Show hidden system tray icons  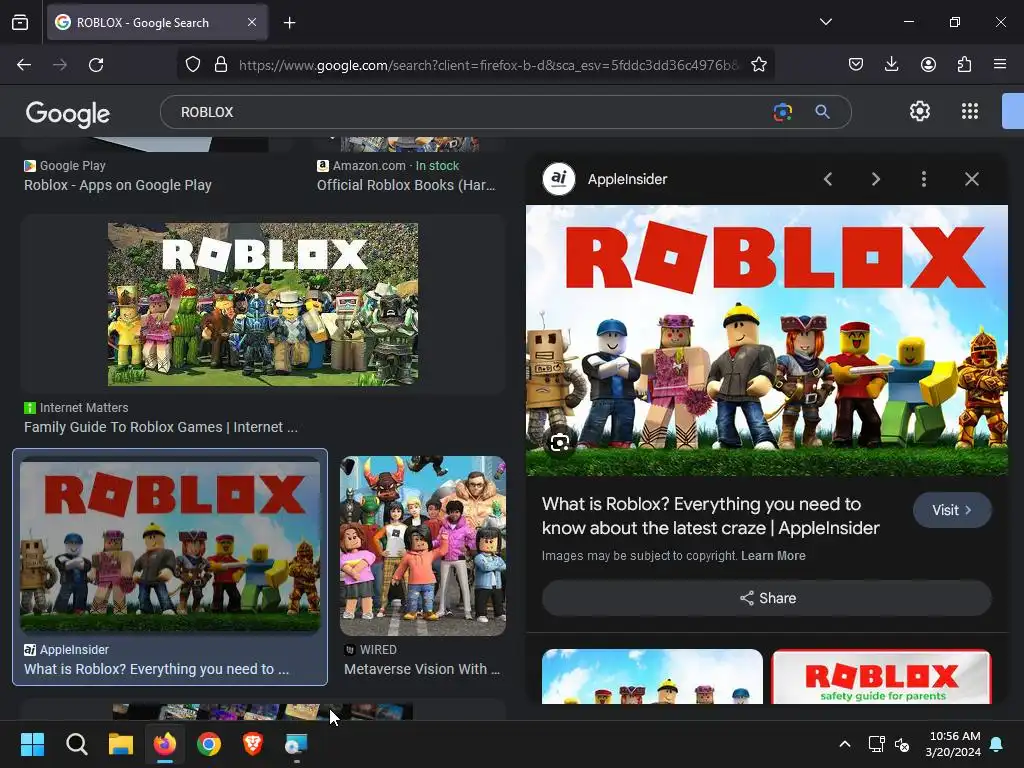click(x=844, y=744)
